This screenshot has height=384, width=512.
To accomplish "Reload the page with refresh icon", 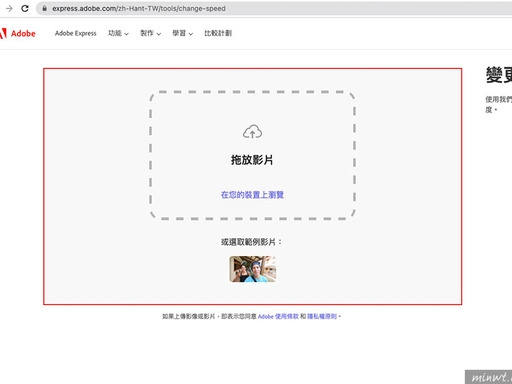I will tap(25, 8).
